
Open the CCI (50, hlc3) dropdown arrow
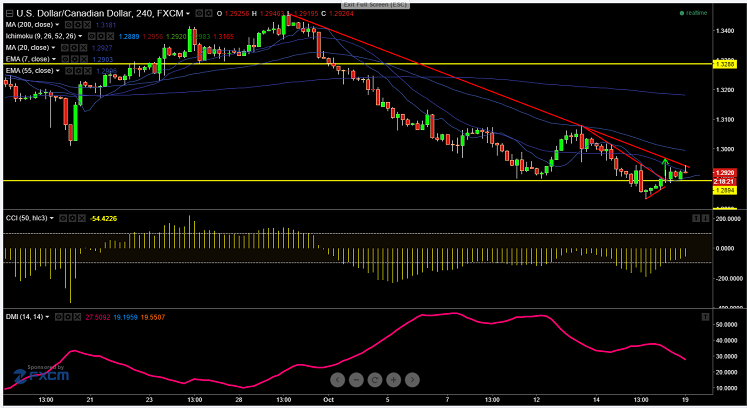51,218
